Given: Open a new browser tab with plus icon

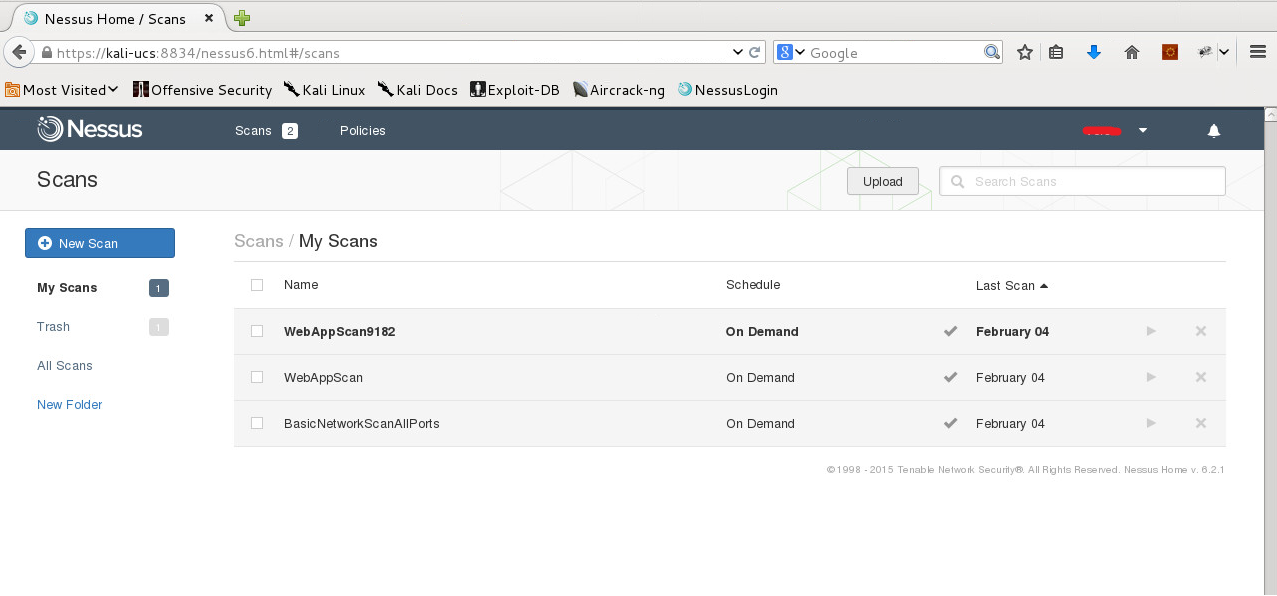Looking at the screenshot, I should click(242, 18).
